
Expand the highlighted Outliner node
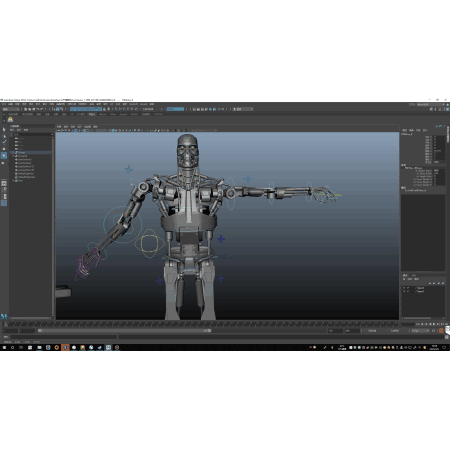pyautogui.click(x=13, y=152)
